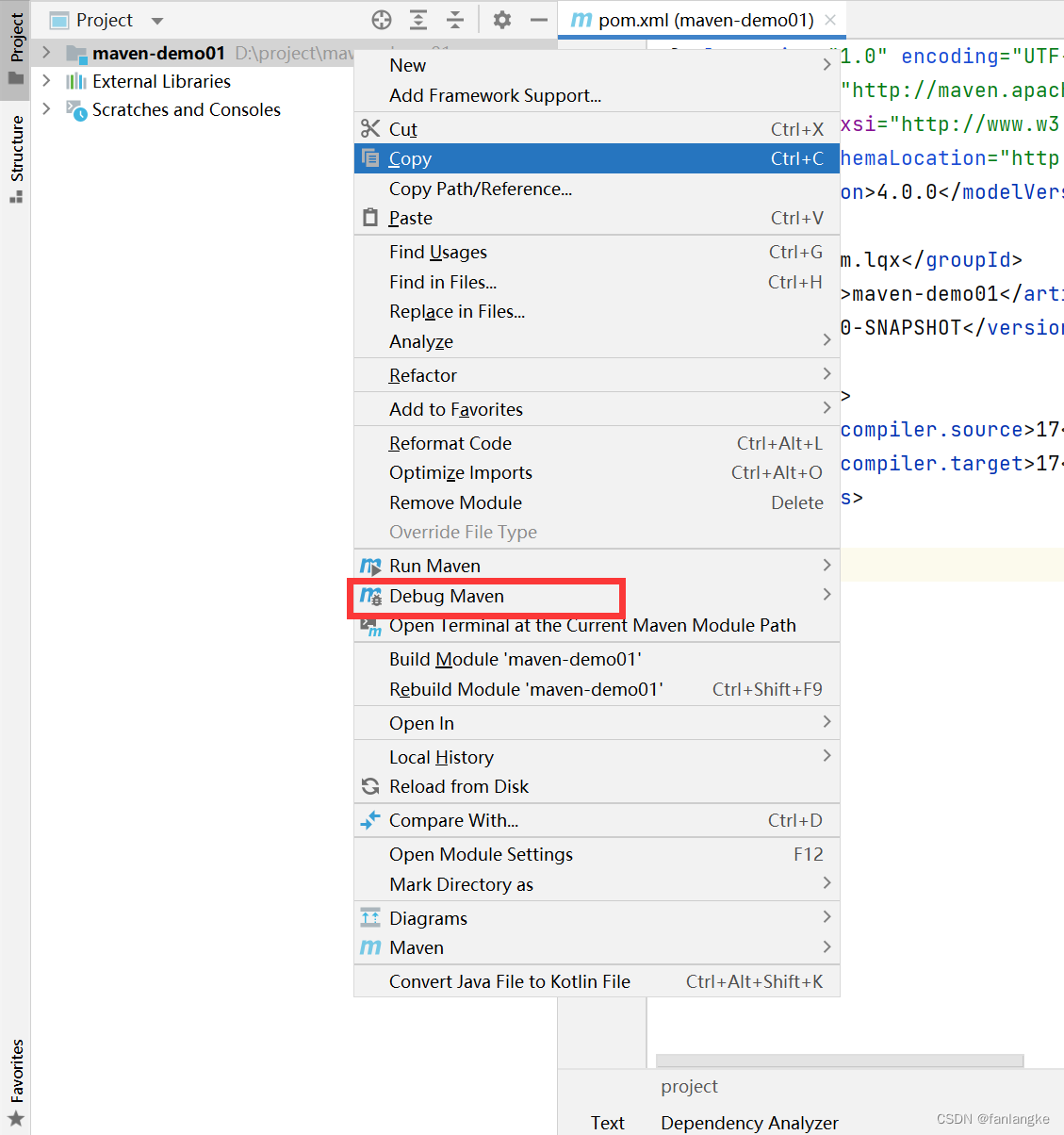Click the maven-demo01 module folder icon
Screen dimensions: 1064x1135
tap(76, 54)
